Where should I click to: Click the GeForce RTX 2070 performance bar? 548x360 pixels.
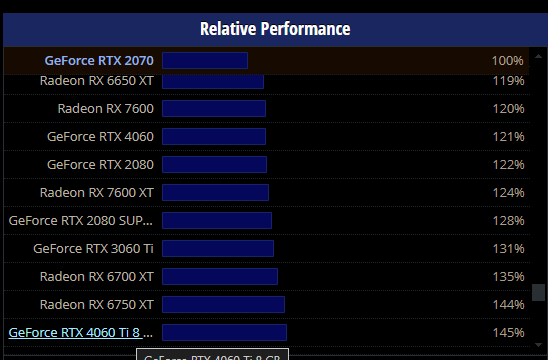pyautogui.click(x=205, y=60)
